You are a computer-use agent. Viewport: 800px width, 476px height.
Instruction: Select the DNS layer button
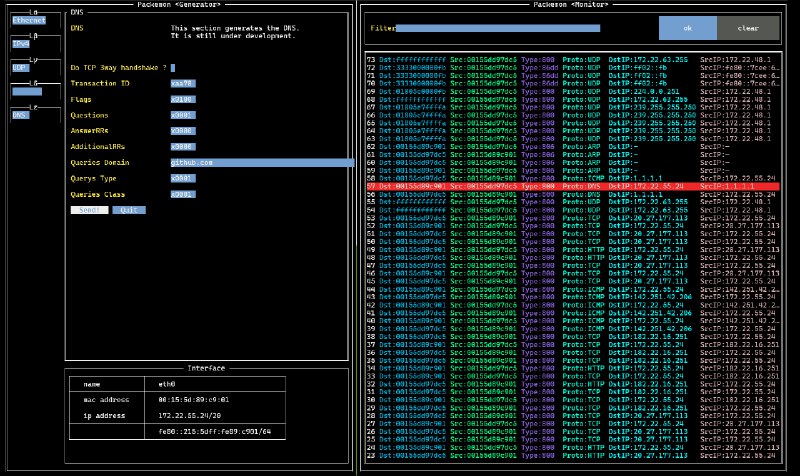tap(20, 115)
